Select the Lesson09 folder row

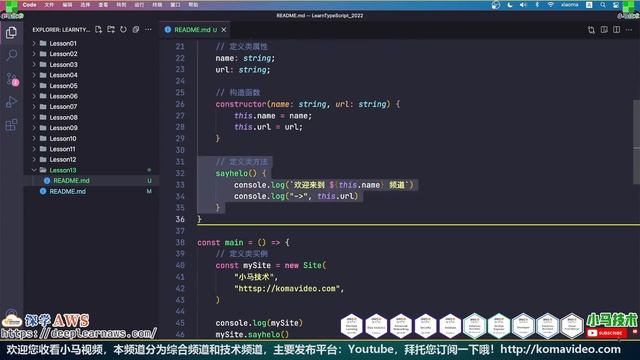coord(91,128)
